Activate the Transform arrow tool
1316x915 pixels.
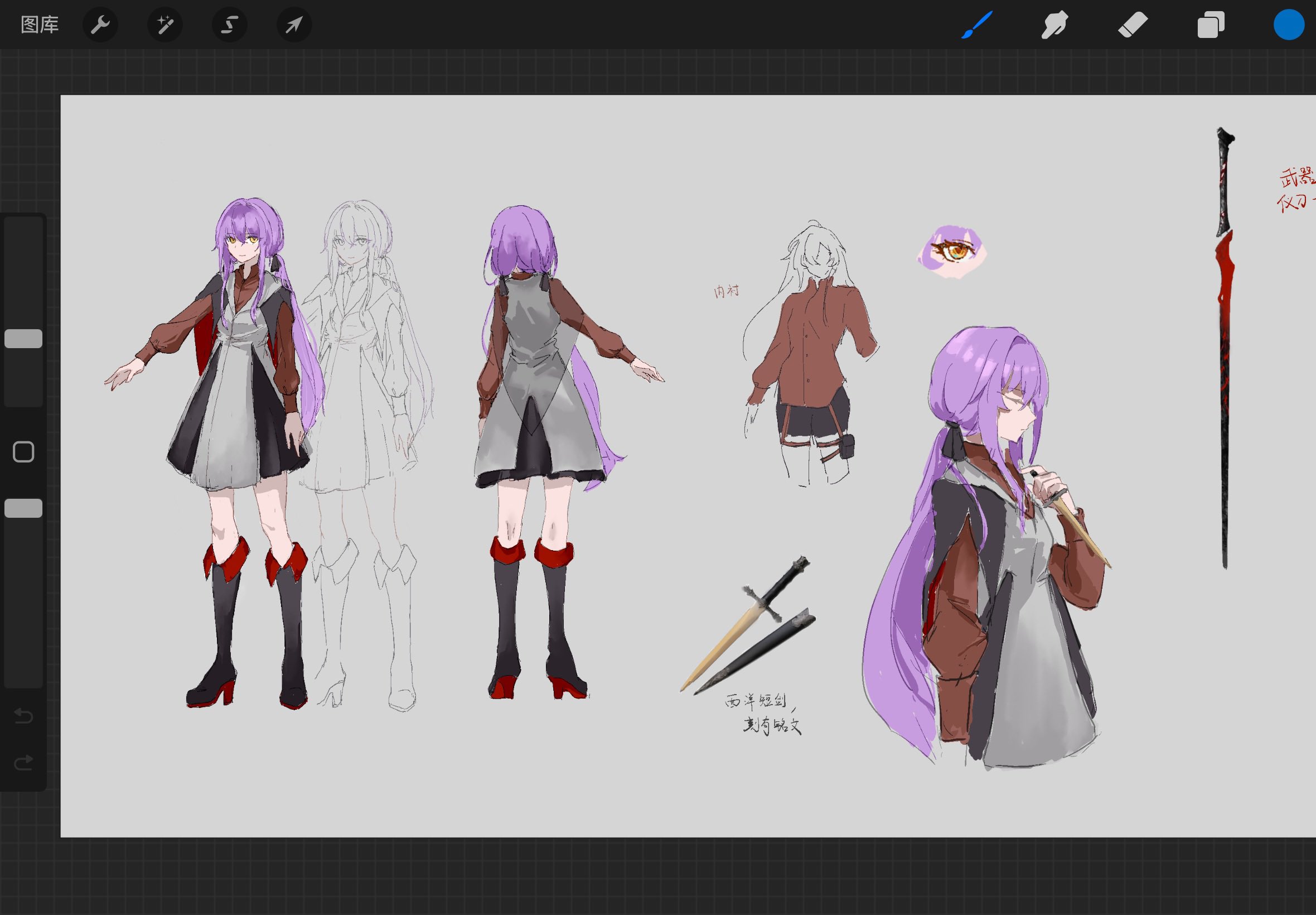click(x=294, y=25)
